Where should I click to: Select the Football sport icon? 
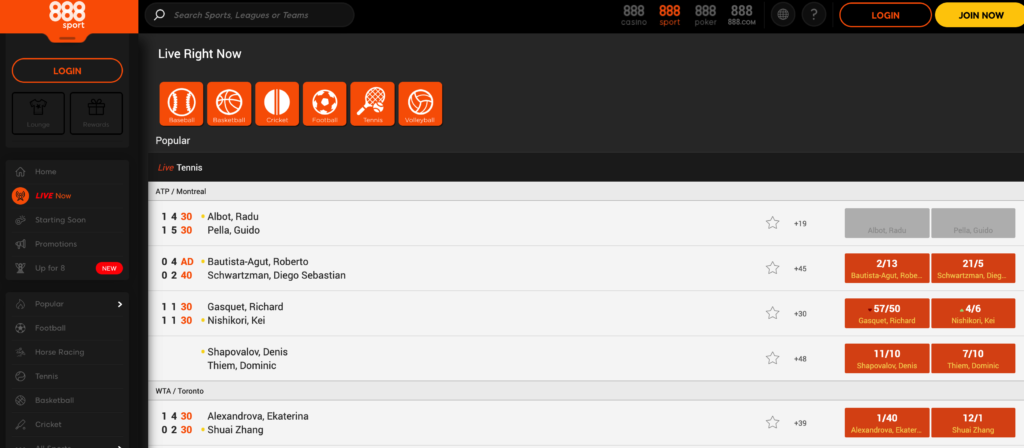click(x=325, y=104)
